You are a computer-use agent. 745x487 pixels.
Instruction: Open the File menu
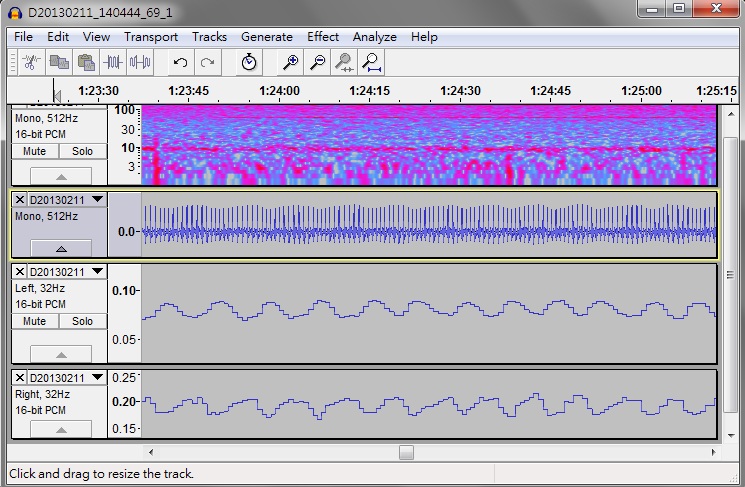coord(23,37)
